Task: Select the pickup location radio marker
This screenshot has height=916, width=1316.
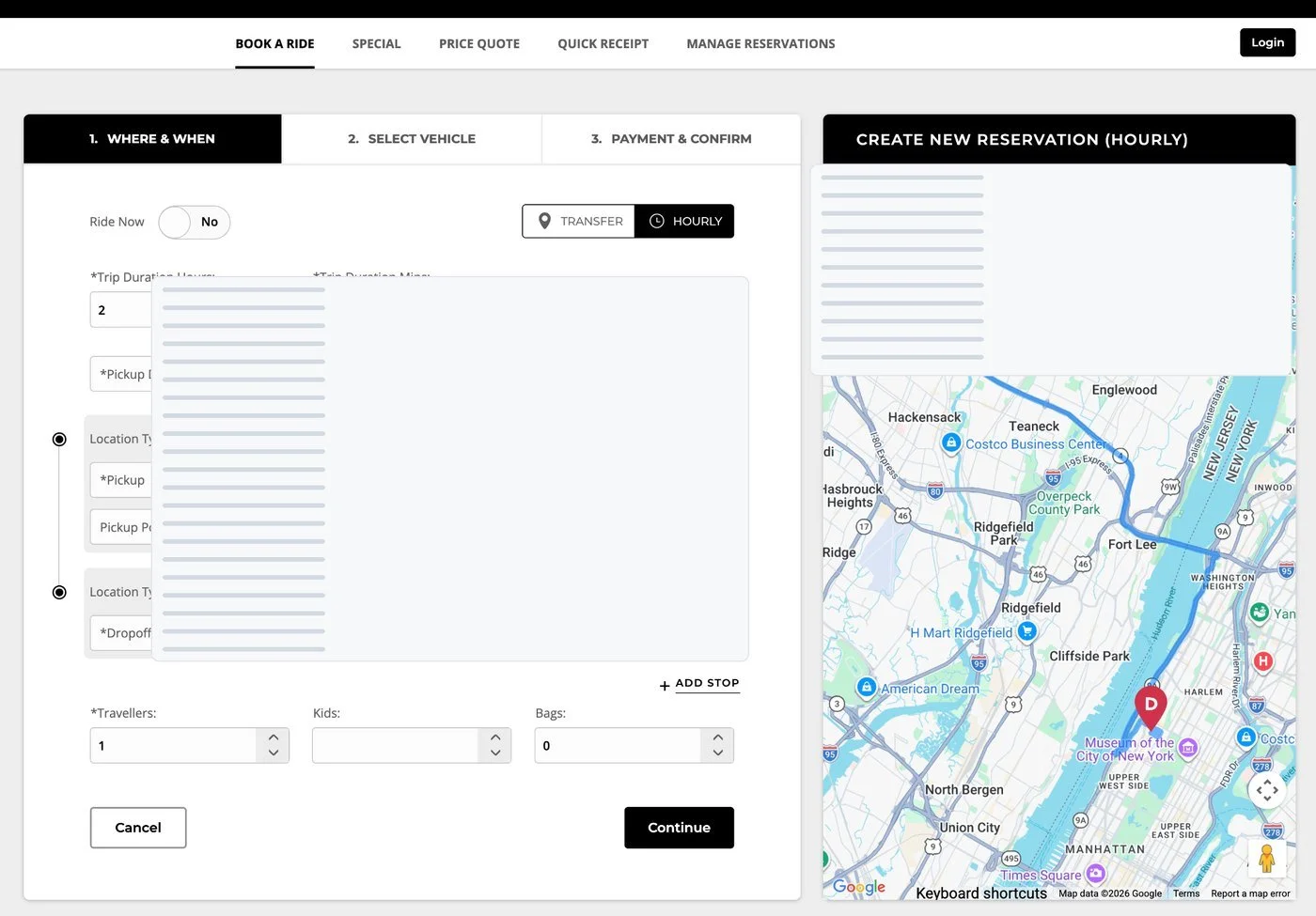Action: click(59, 439)
